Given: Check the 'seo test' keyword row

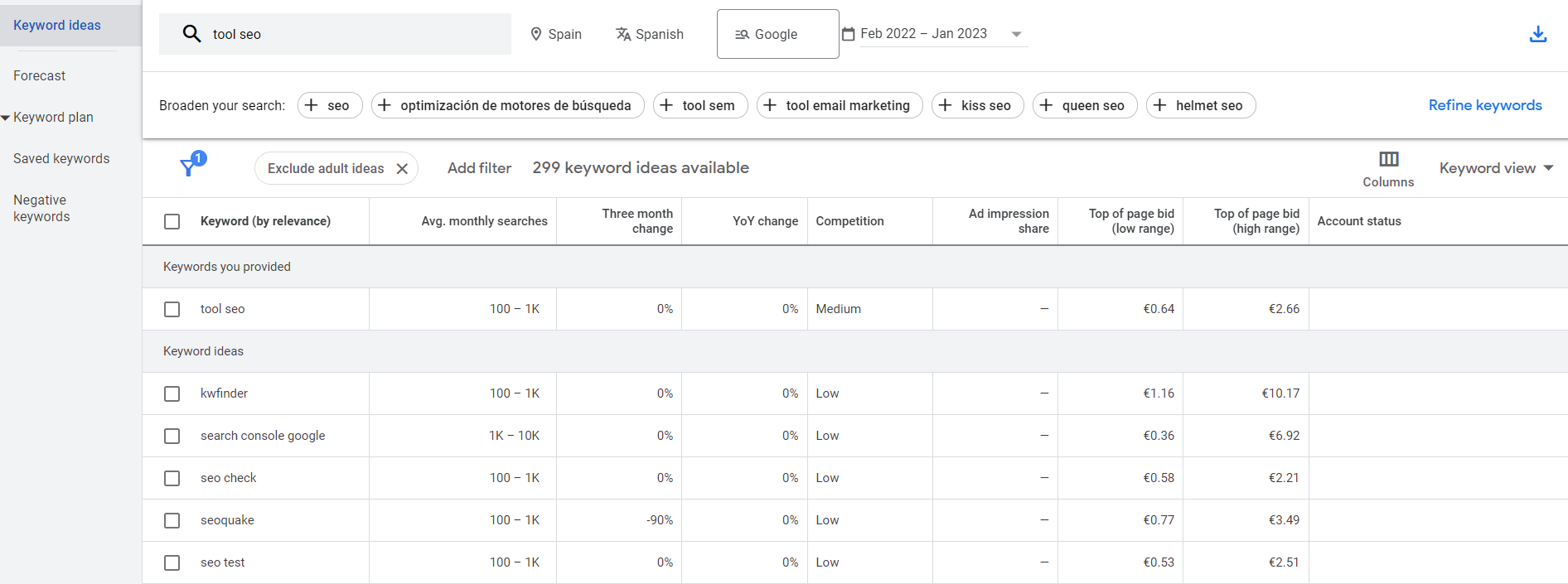Looking at the screenshot, I should click(x=172, y=562).
